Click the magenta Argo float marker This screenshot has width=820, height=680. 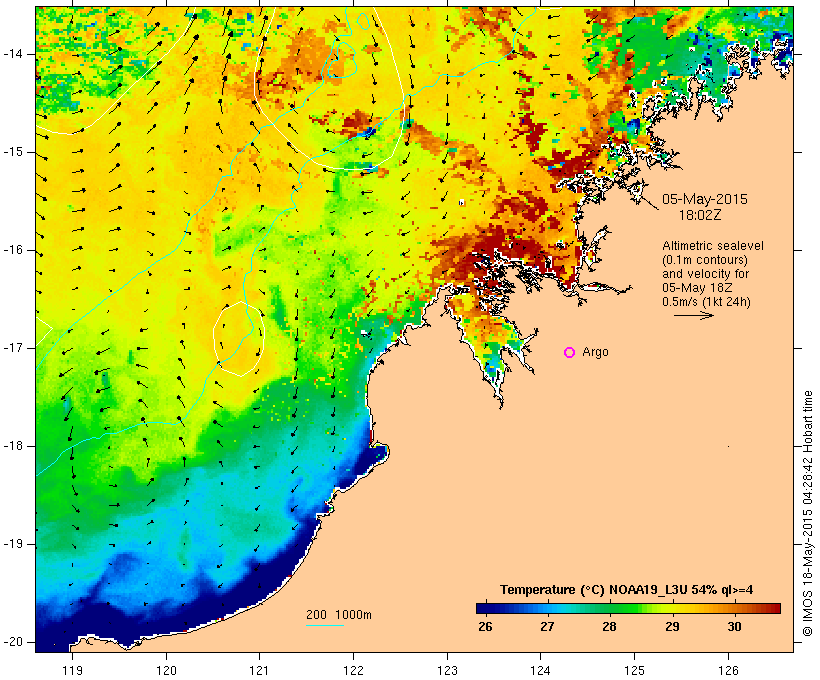570,353
